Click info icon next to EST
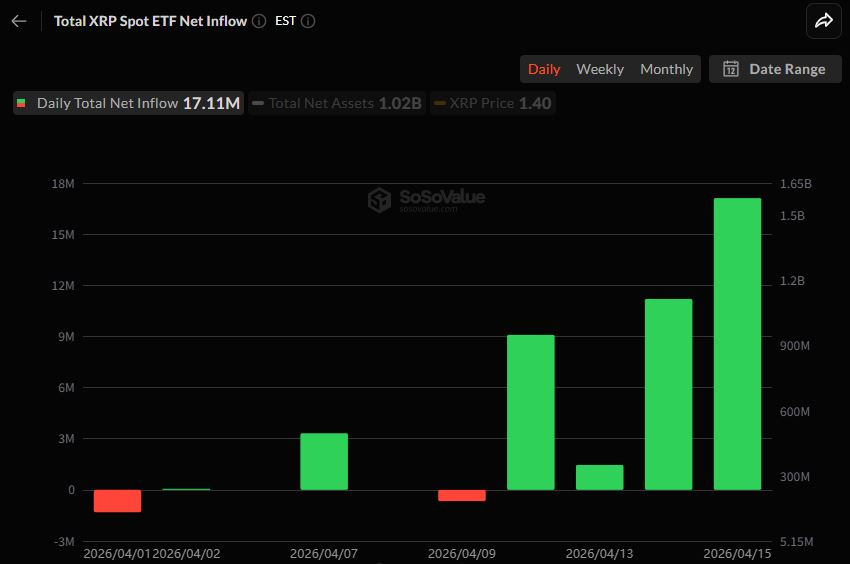The height and width of the screenshot is (564, 850). click(308, 21)
